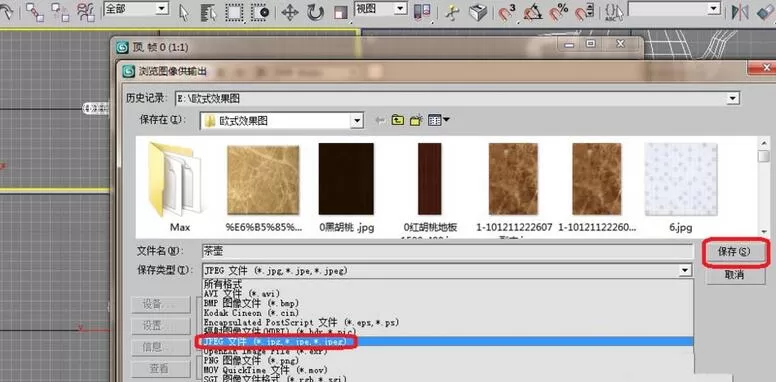This screenshot has width=776, height=382.
Task: Activate the Select and Rotate tool
Action: [315, 13]
